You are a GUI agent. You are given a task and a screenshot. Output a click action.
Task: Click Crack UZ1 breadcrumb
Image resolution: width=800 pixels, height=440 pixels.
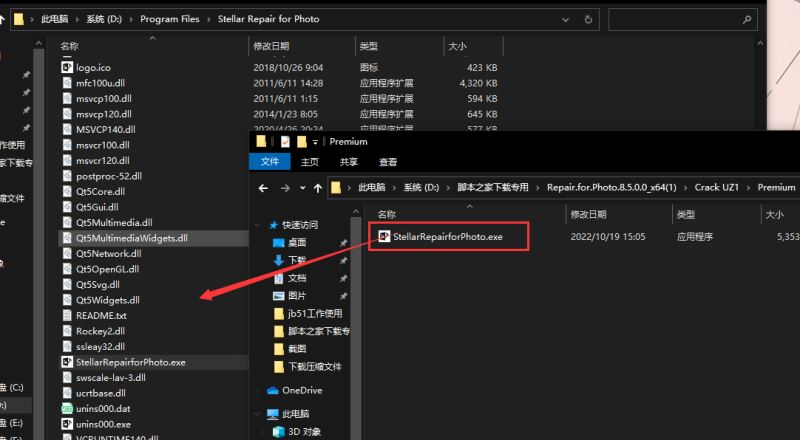point(716,187)
